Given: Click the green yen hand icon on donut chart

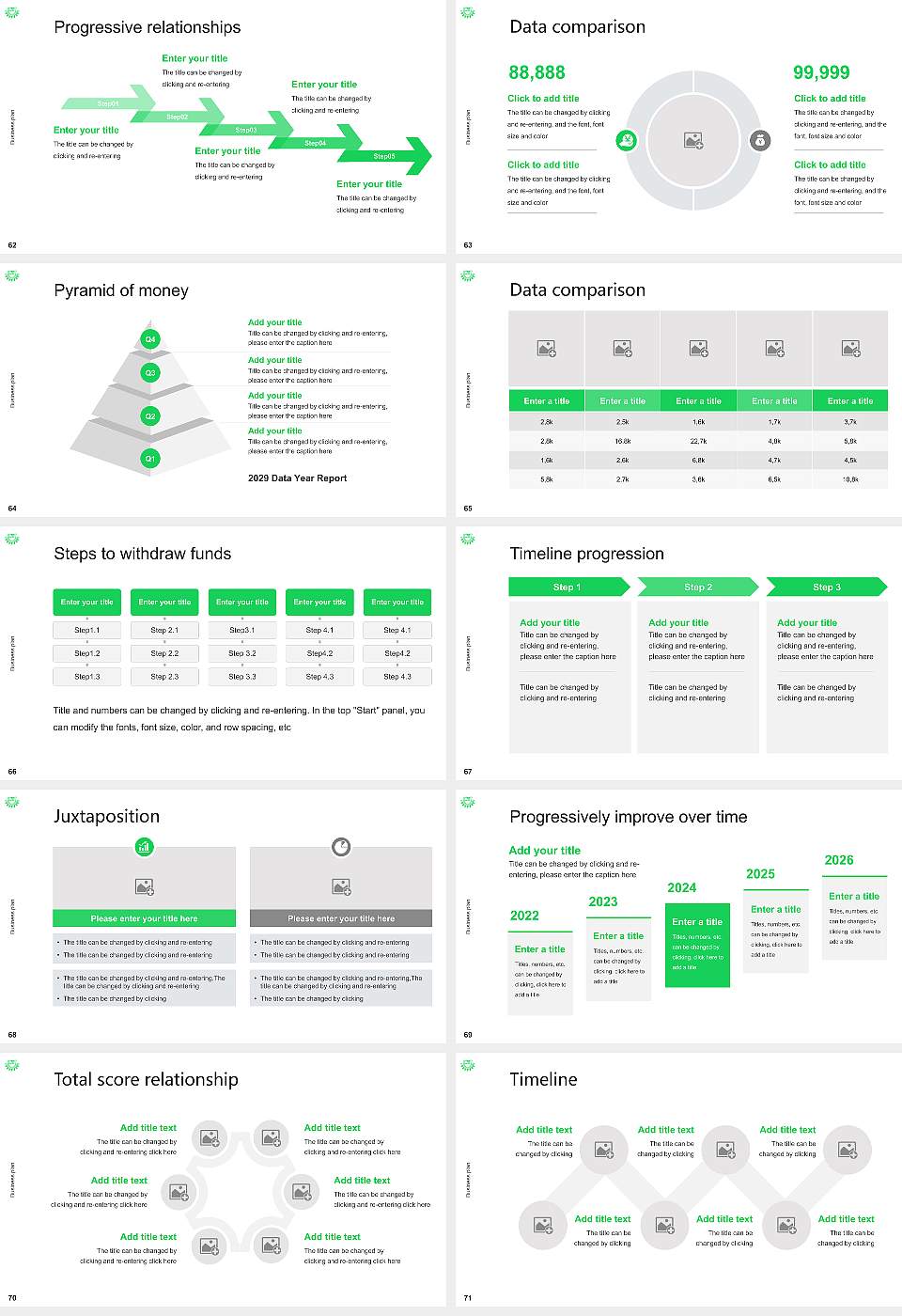Looking at the screenshot, I should coord(627,140).
